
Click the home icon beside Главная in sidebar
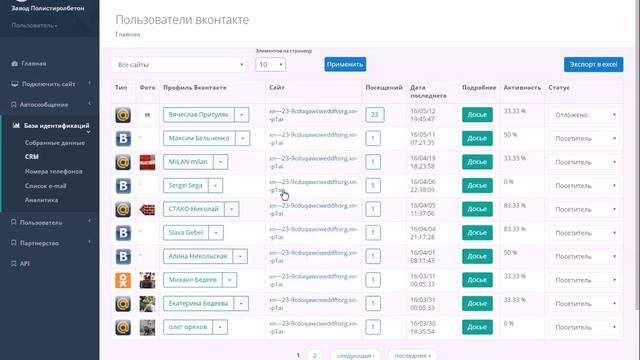click(x=15, y=63)
